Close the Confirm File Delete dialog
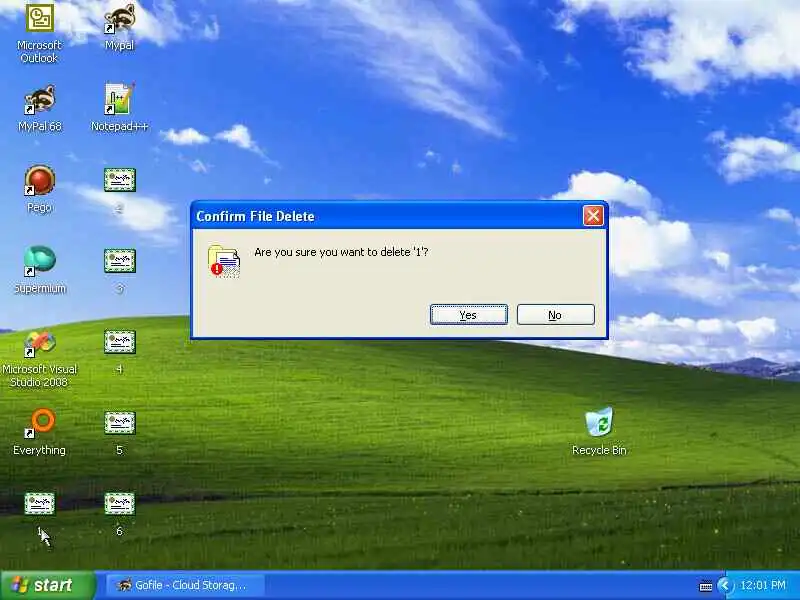Screen dimensions: 800x600 coord(593,216)
